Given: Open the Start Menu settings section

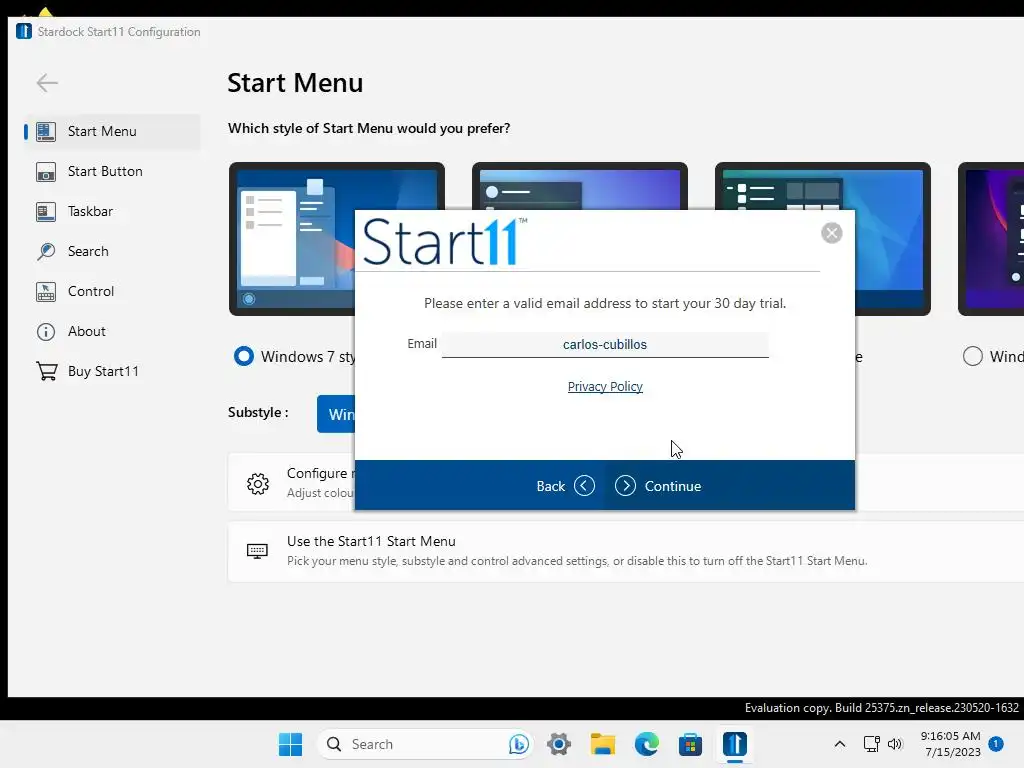Looking at the screenshot, I should tap(112, 131).
